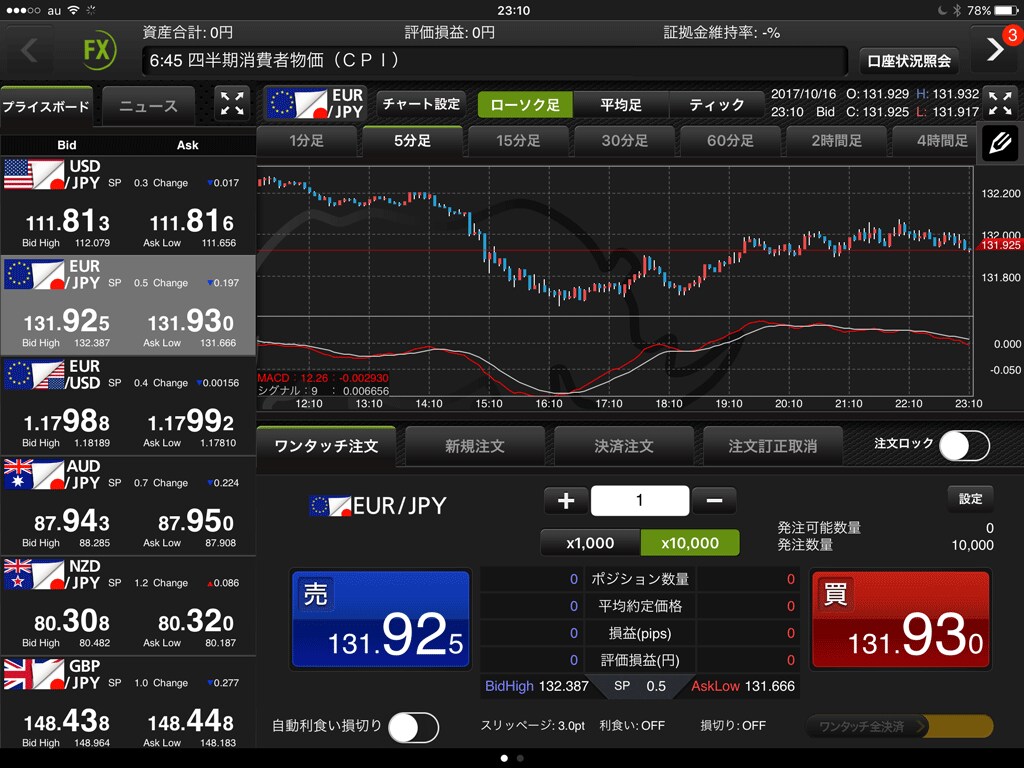Select the 2時間足 timeframe tab
This screenshot has height=768, width=1024.
837,141
